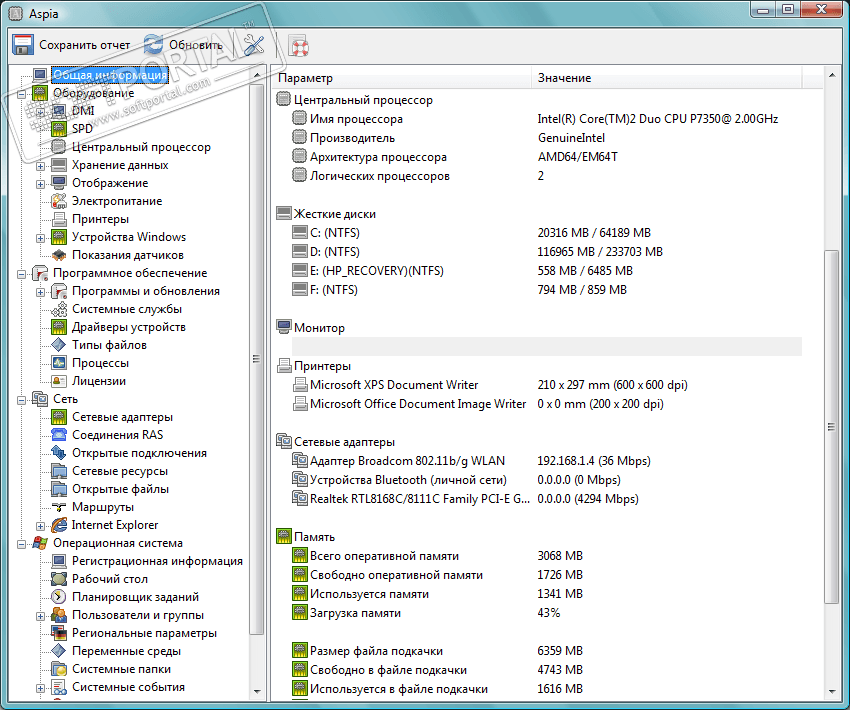
Task: Click the 116965 MB / 233703 MB value
Action: pyautogui.click(x=600, y=251)
